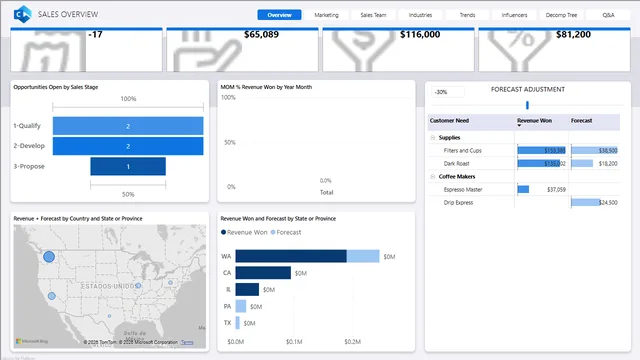Click the MOM % Revenue Won chart title

(x=266, y=87)
